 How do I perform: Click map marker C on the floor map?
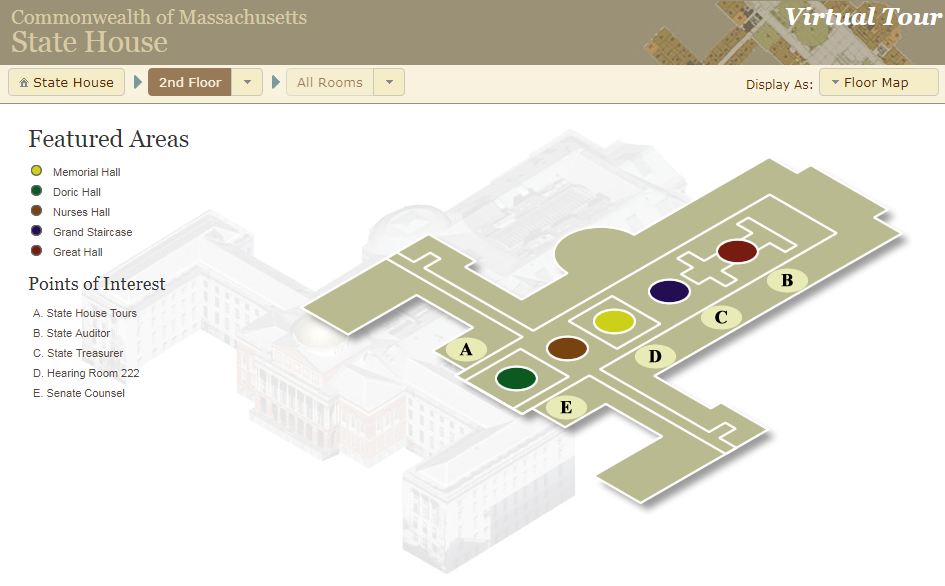[721, 317]
